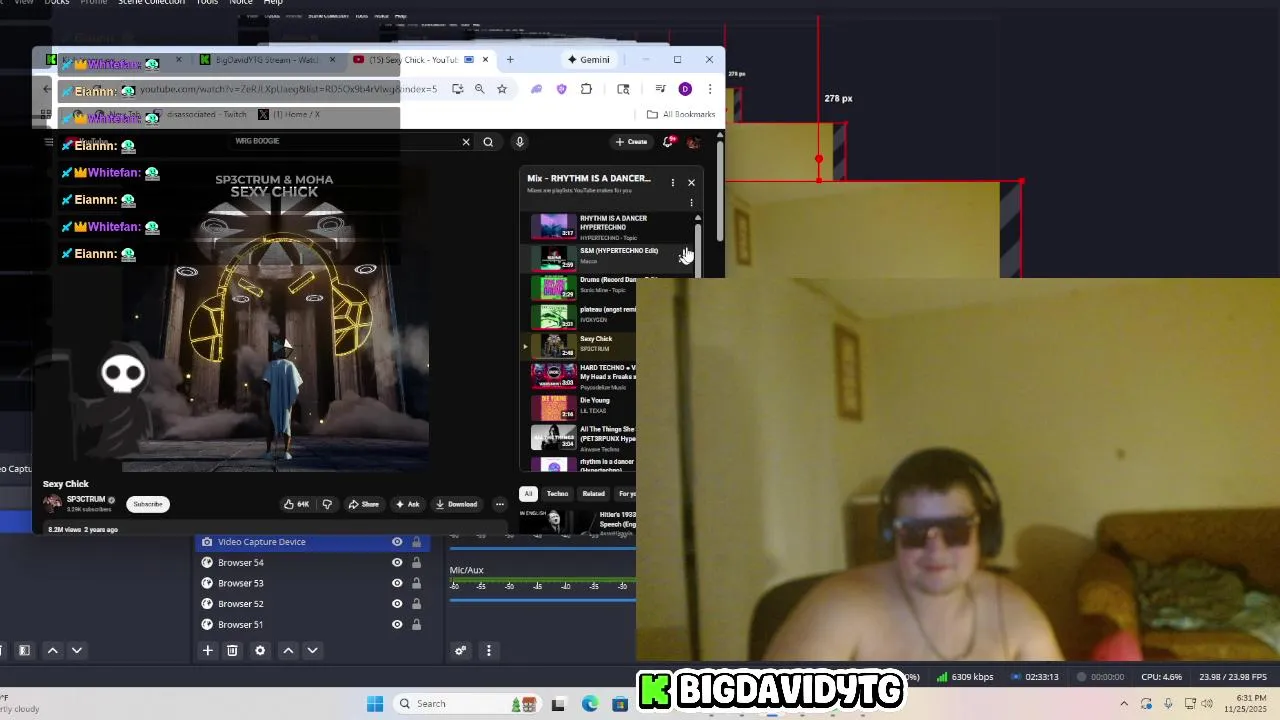
Task: Select the Related filter chip
Action: click(594, 494)
